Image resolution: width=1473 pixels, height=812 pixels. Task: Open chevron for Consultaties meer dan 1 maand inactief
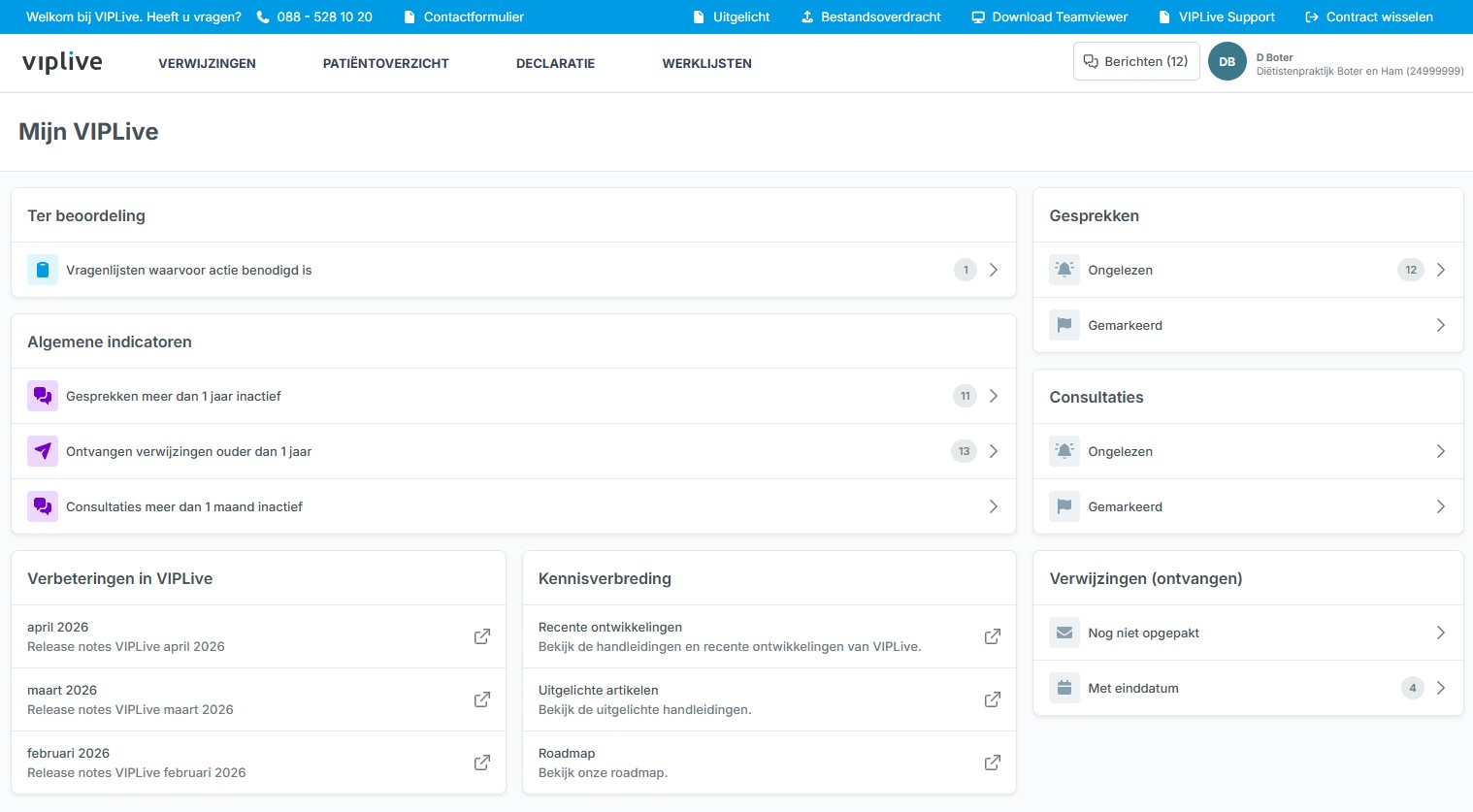point(994,506)
